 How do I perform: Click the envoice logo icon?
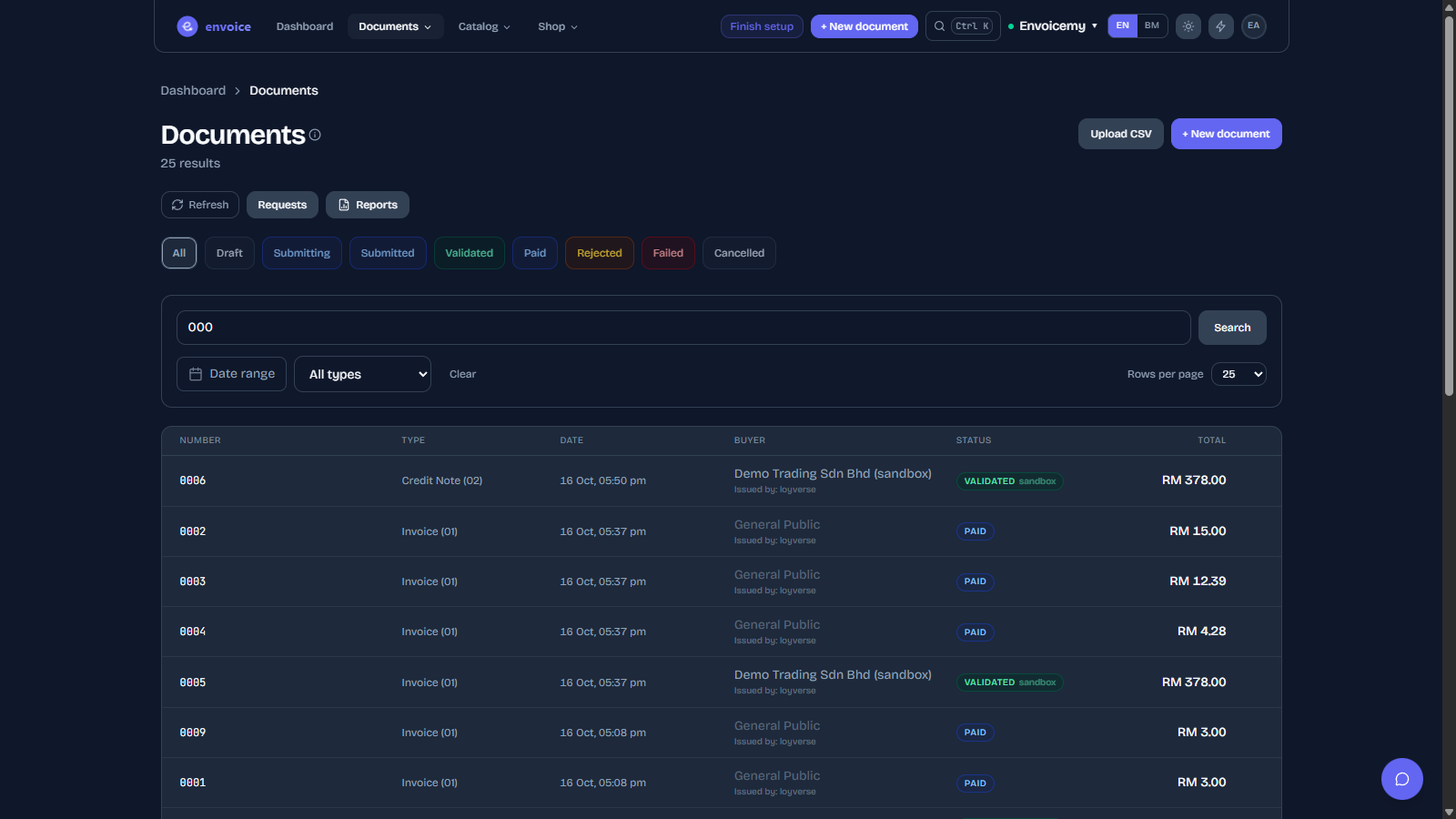tap(187, 26)
